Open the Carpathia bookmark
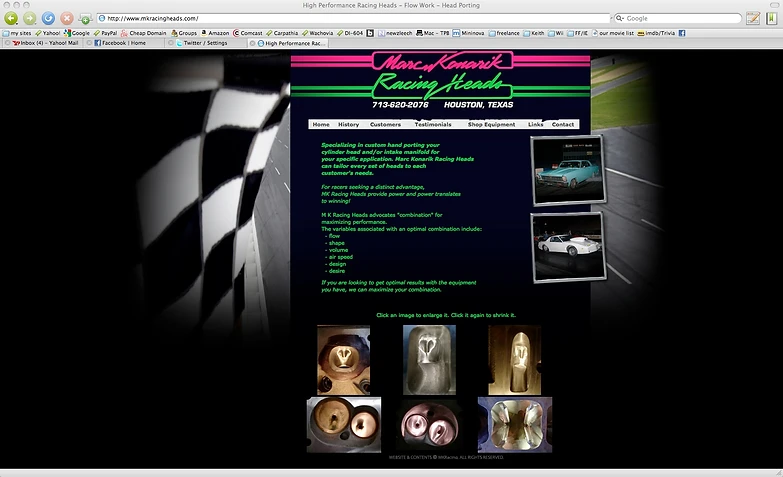Viewport: 783px width, 477px height. coord(282,33)
